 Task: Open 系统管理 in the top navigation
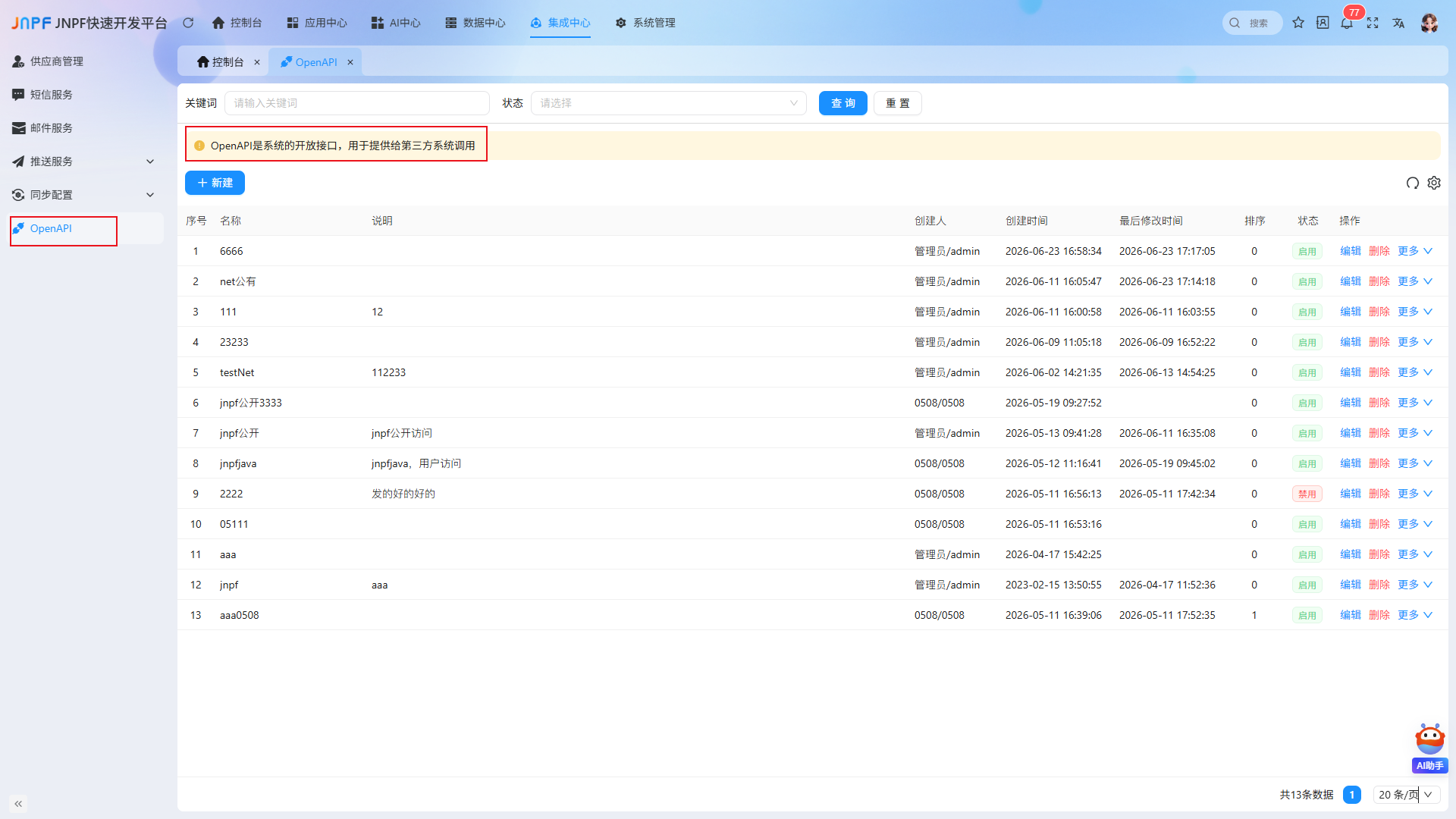[645, 23]
